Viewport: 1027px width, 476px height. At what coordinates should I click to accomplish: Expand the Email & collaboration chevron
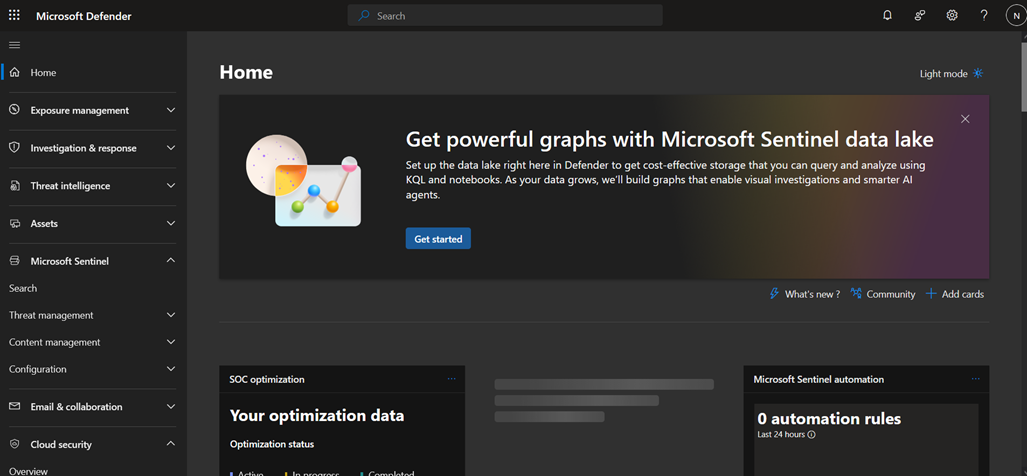(x=171, y=407)
